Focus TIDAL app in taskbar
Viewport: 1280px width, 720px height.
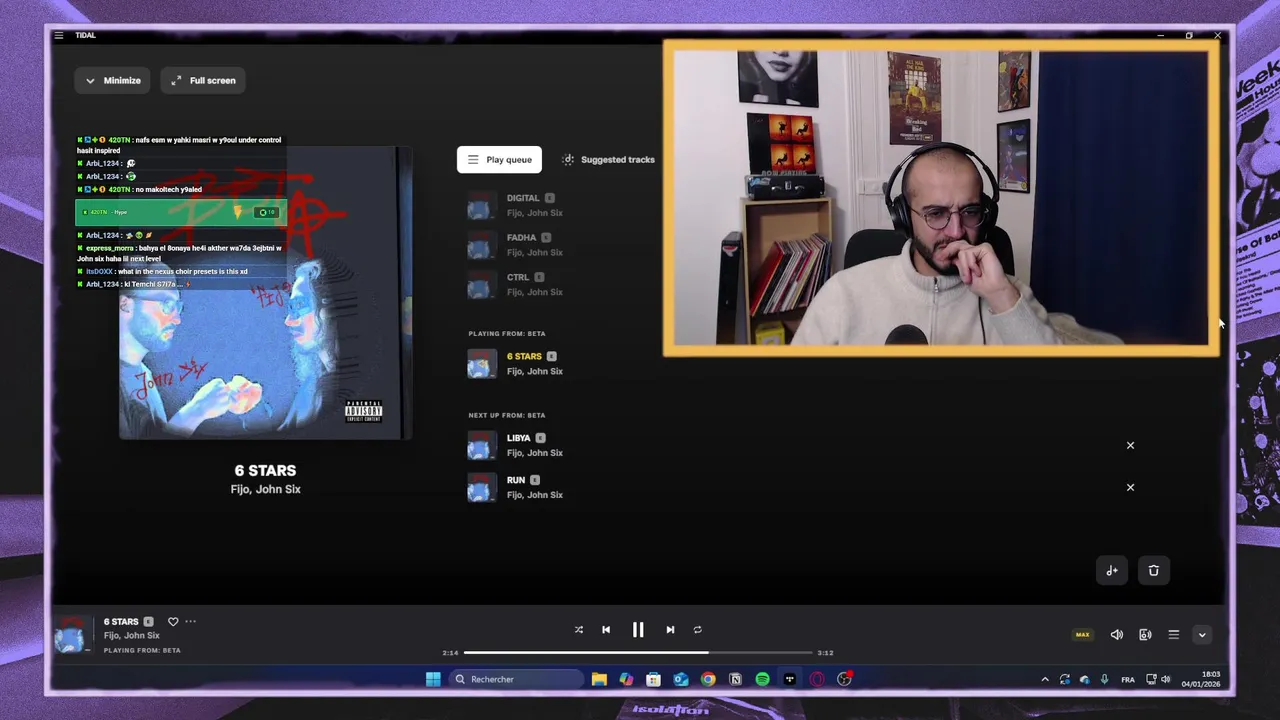click(790, 679)
